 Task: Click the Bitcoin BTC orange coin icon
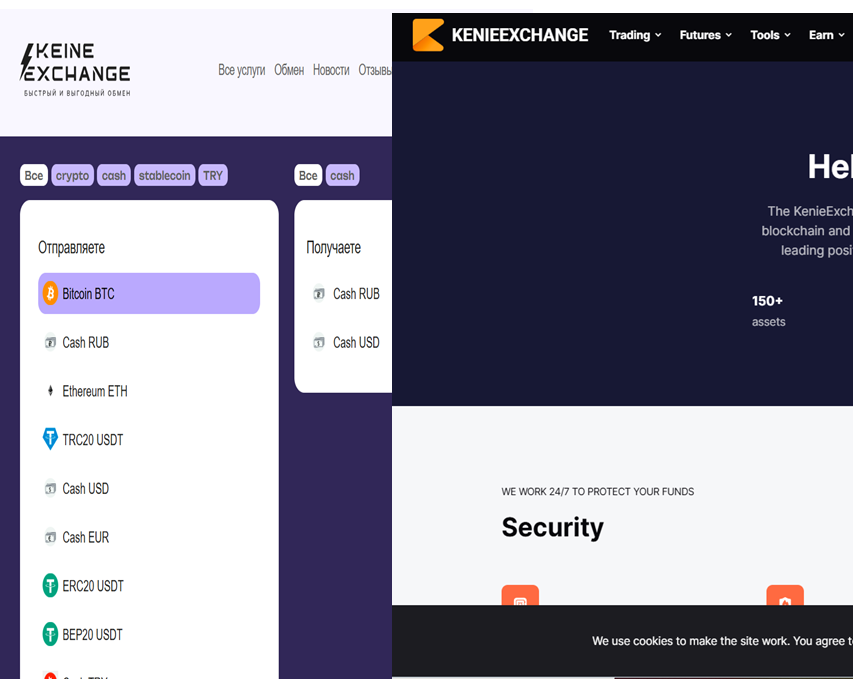[50, 293]
